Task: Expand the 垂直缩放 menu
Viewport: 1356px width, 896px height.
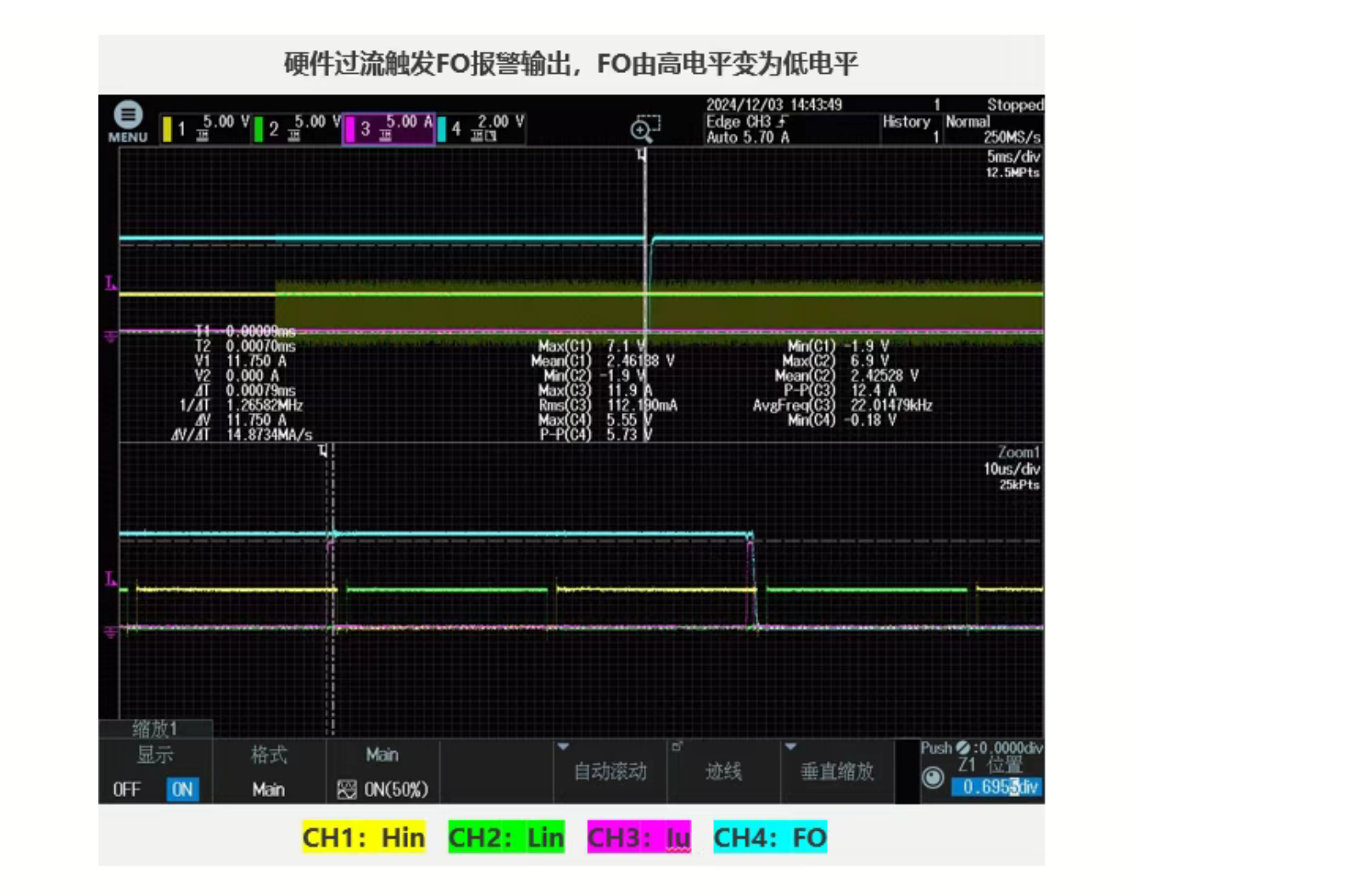Action: [x=837, y=771]
